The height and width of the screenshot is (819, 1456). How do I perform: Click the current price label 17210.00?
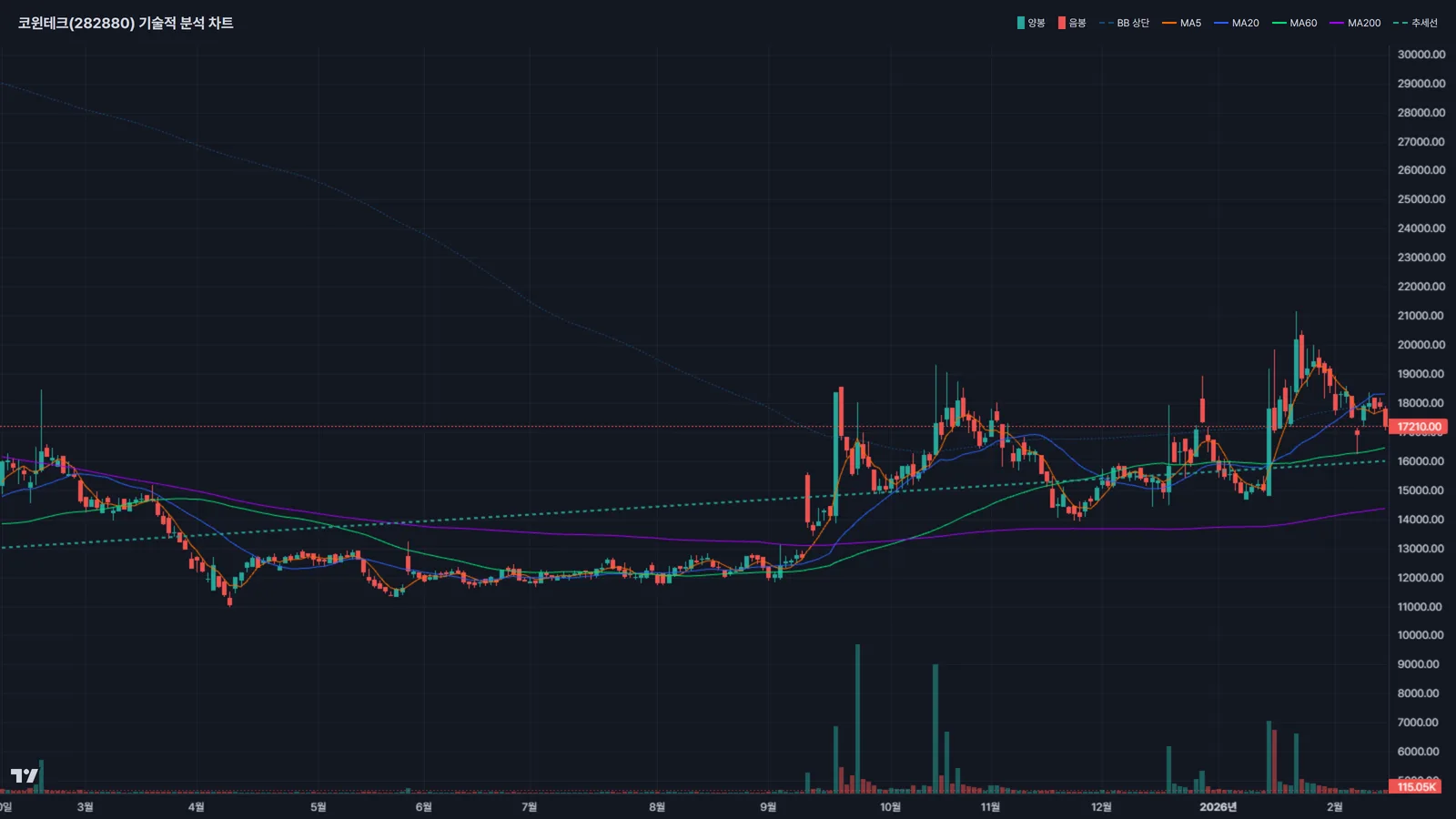[x=1419, y=426]
